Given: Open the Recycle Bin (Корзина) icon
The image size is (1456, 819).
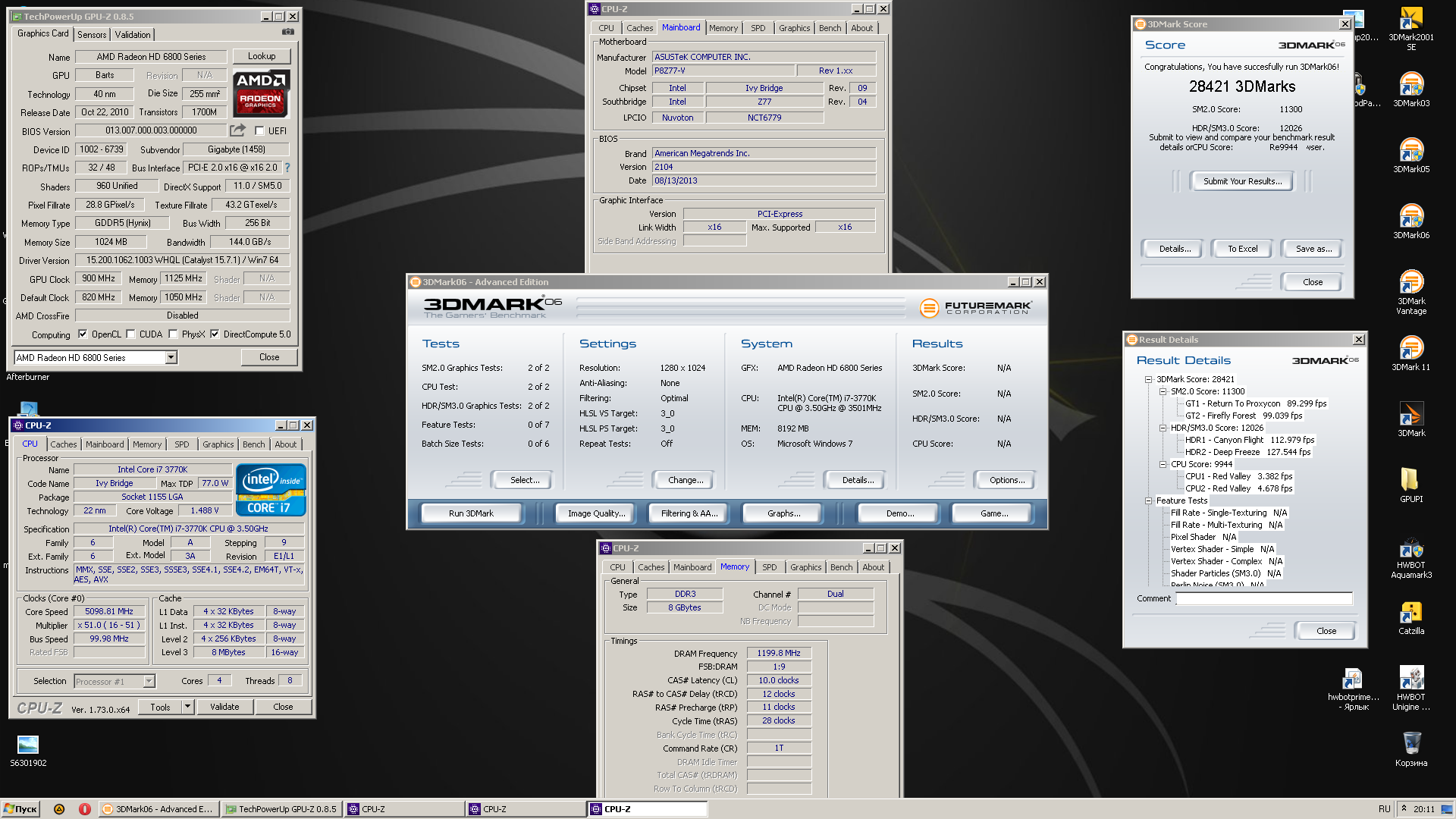Looking at the screenshot, I should [1410, 749].
